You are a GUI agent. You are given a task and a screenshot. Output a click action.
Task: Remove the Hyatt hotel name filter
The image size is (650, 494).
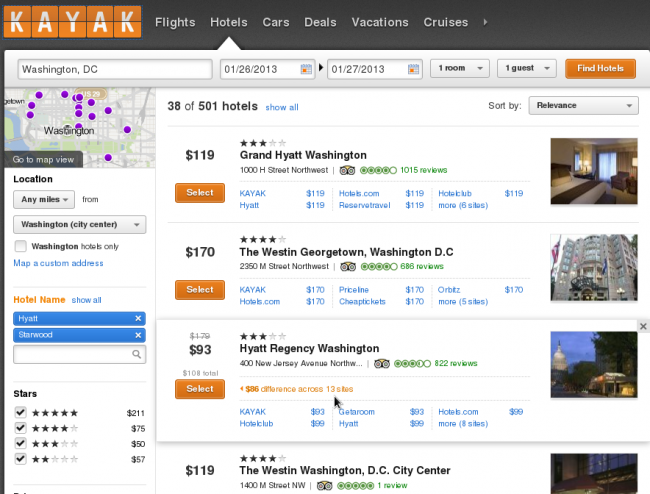tap(138, 318)
